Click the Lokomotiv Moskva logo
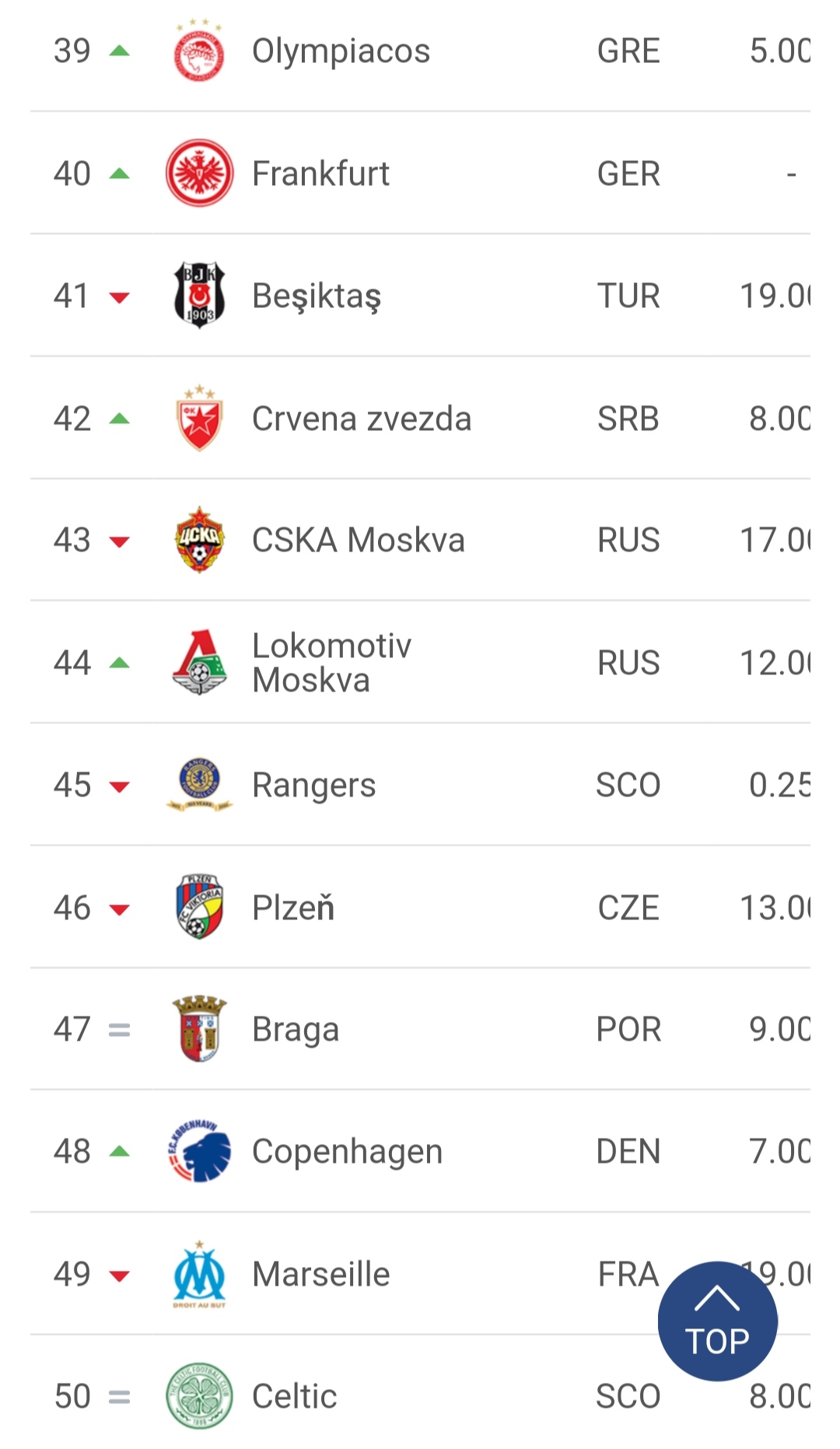 (199, 663)
